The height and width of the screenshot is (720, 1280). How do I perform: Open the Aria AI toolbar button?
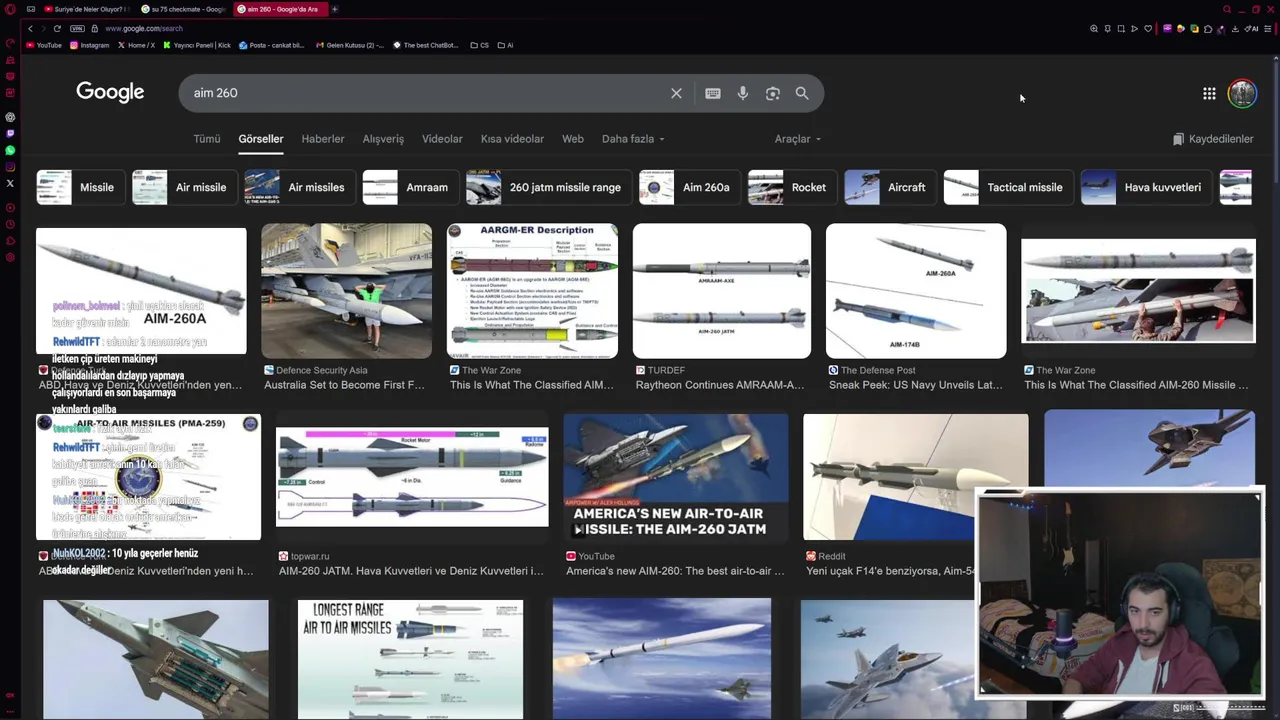(1251, 28)
